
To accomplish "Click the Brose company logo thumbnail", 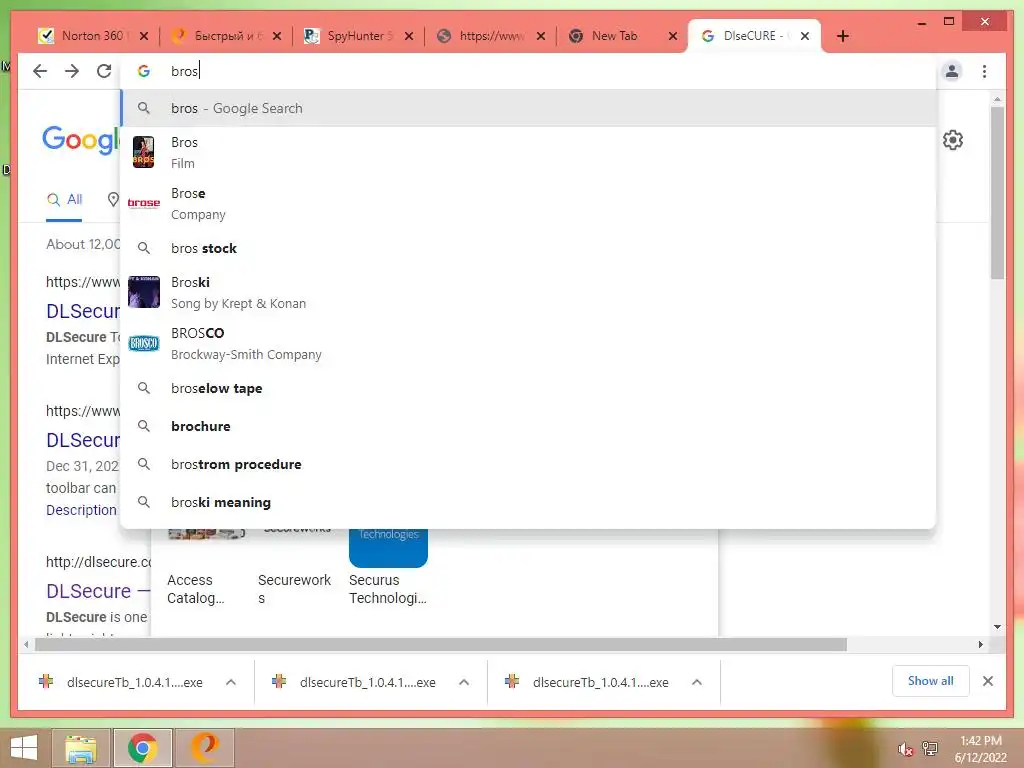I will [144, 203].
